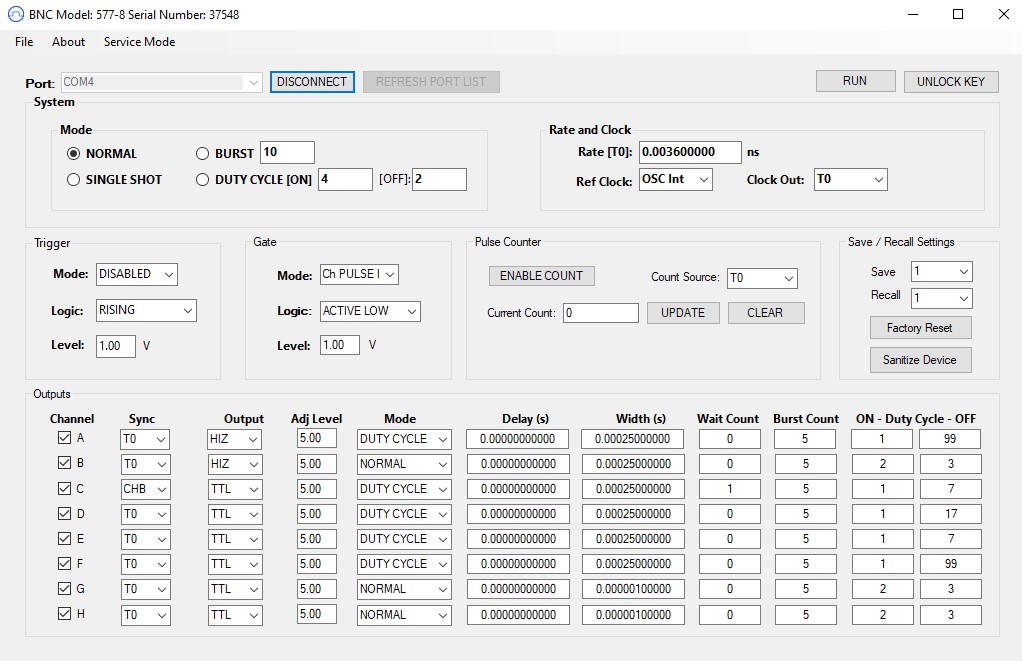Click the Factory Reset button

coord(919,328)
